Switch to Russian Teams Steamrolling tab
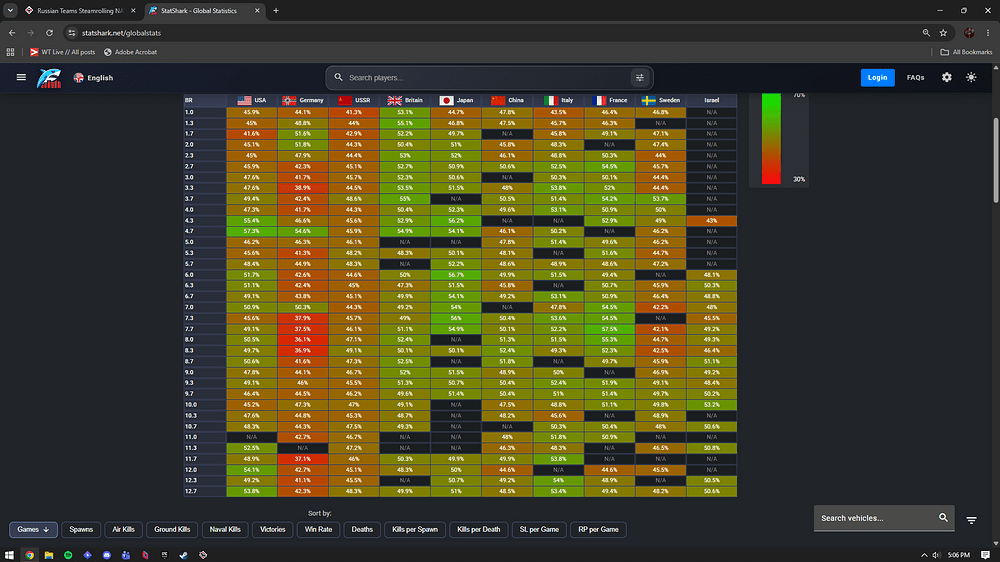This screenshot has width=1000, height=562. coord(80,11)
